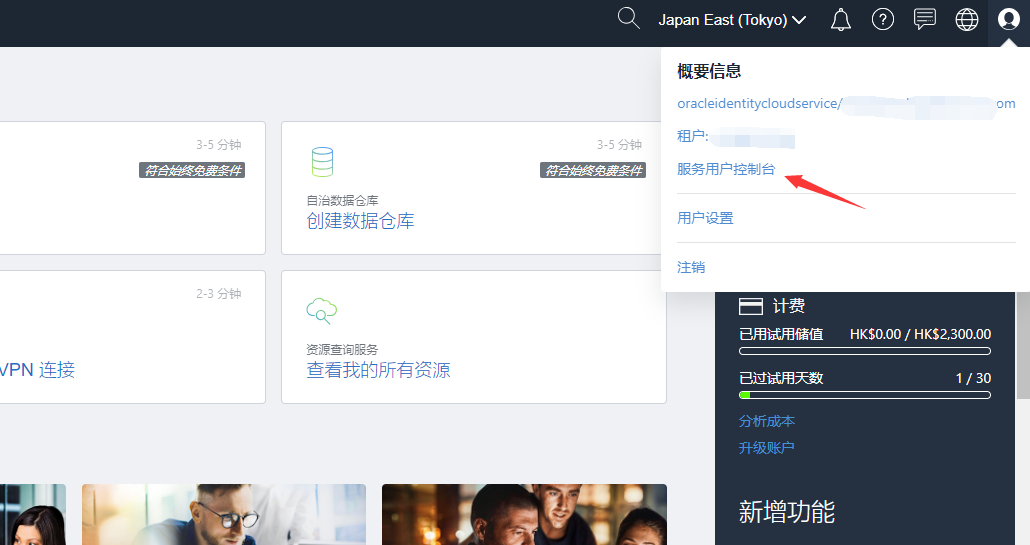Click the VPN 连接 card link
The width and height of the screenshot is (1030, 545).
pos(37,370)
